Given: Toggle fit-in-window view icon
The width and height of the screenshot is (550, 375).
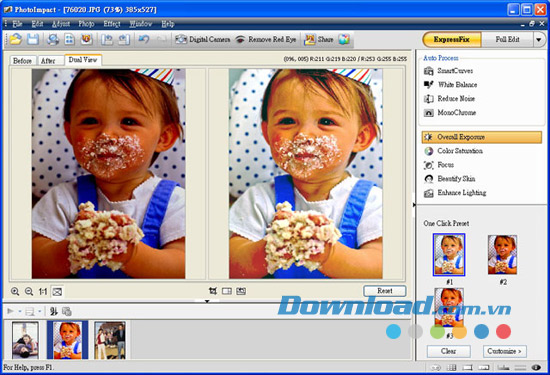Looking at the screenshot, I should click(x=57, y=291).
